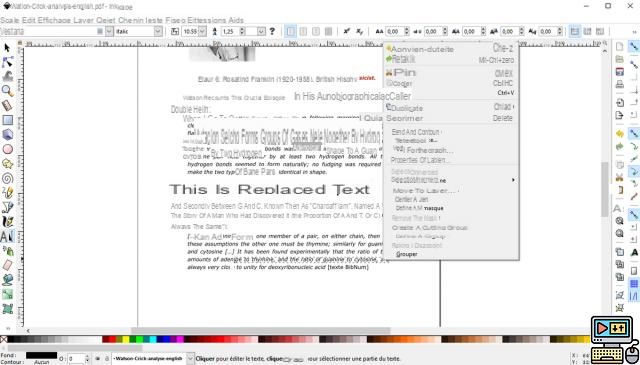Select the Pencil freehand tool
The width and height of the screenshot is (640, 365).
7,193
